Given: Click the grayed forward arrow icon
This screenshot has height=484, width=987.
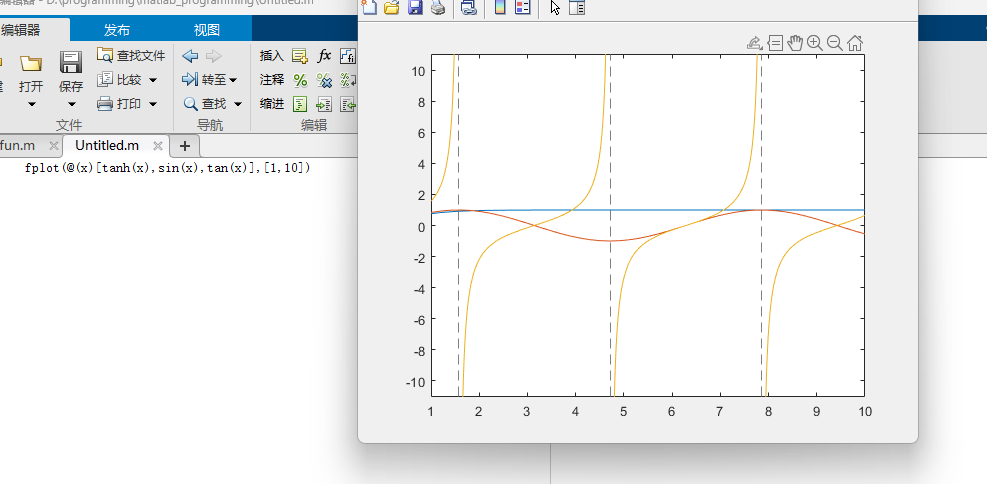Looking at the screenshot, I should pos(214,56).
